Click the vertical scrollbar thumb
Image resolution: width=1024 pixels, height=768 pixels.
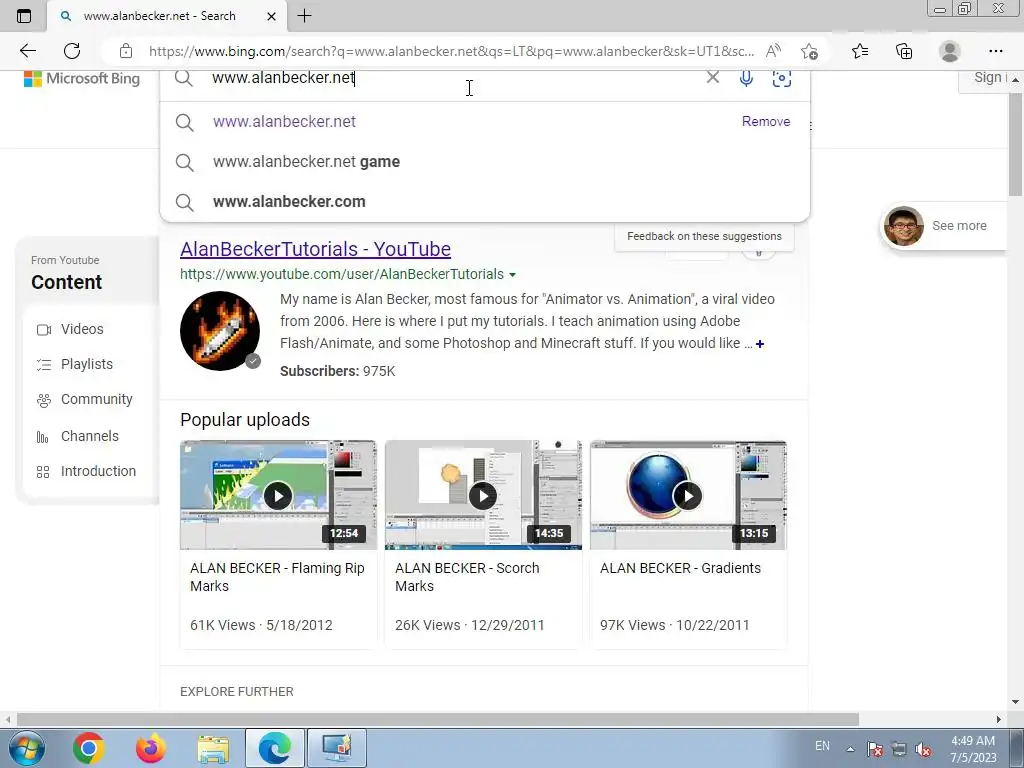1015,144
